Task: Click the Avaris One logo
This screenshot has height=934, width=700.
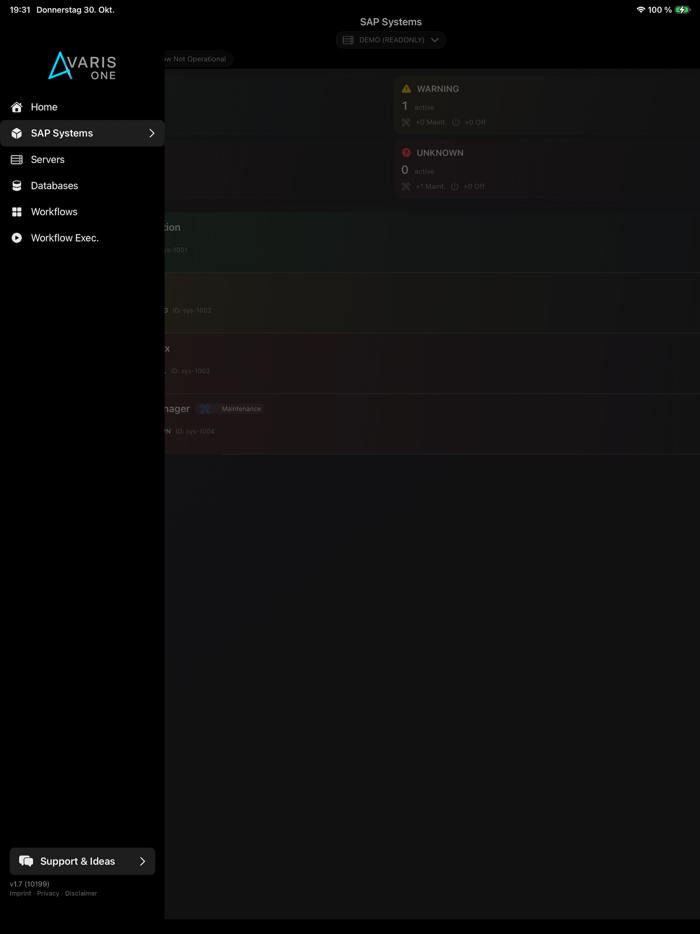Action: point(82,66)
